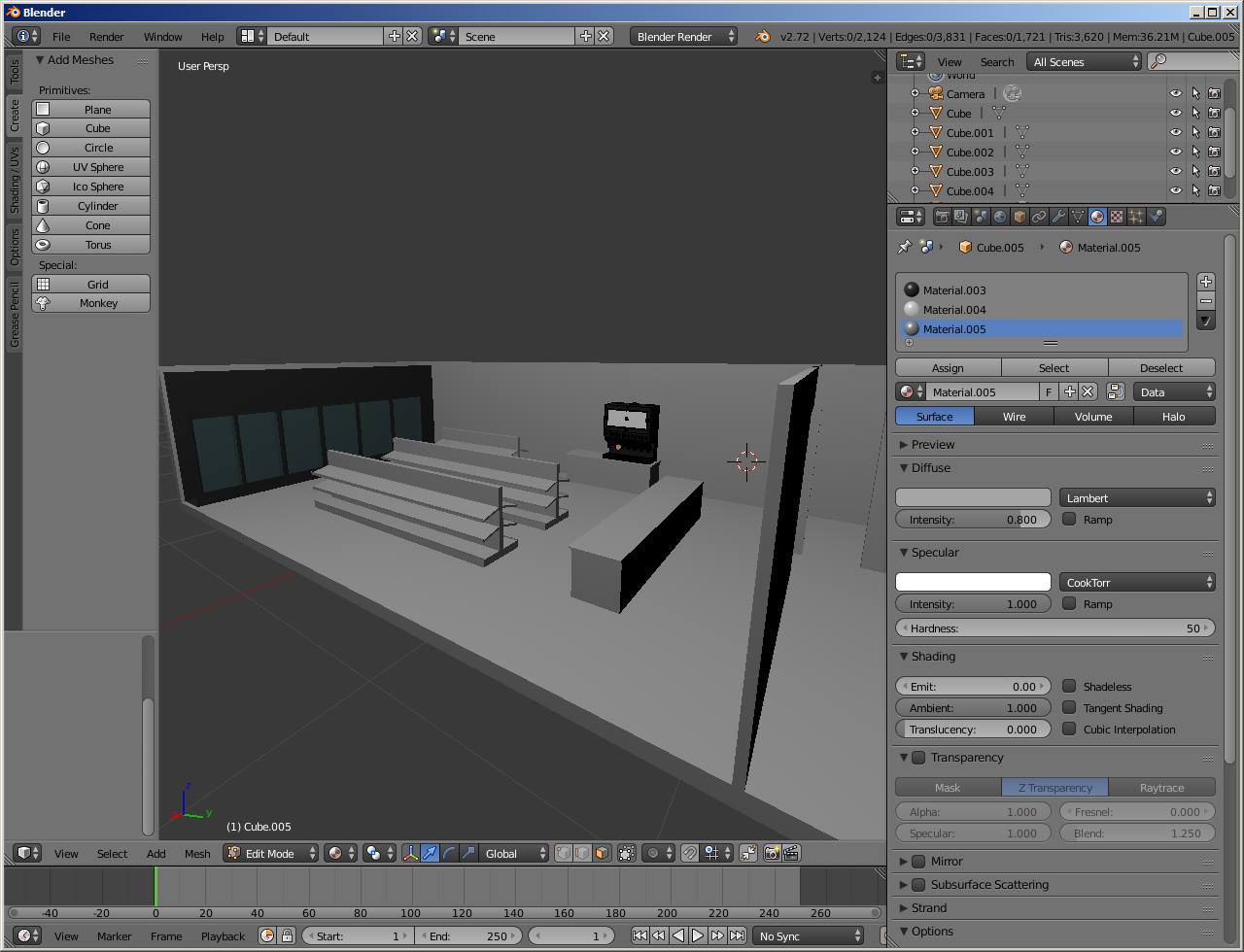Open the Constraints properties tab (chain icon)

[1039, 217]
